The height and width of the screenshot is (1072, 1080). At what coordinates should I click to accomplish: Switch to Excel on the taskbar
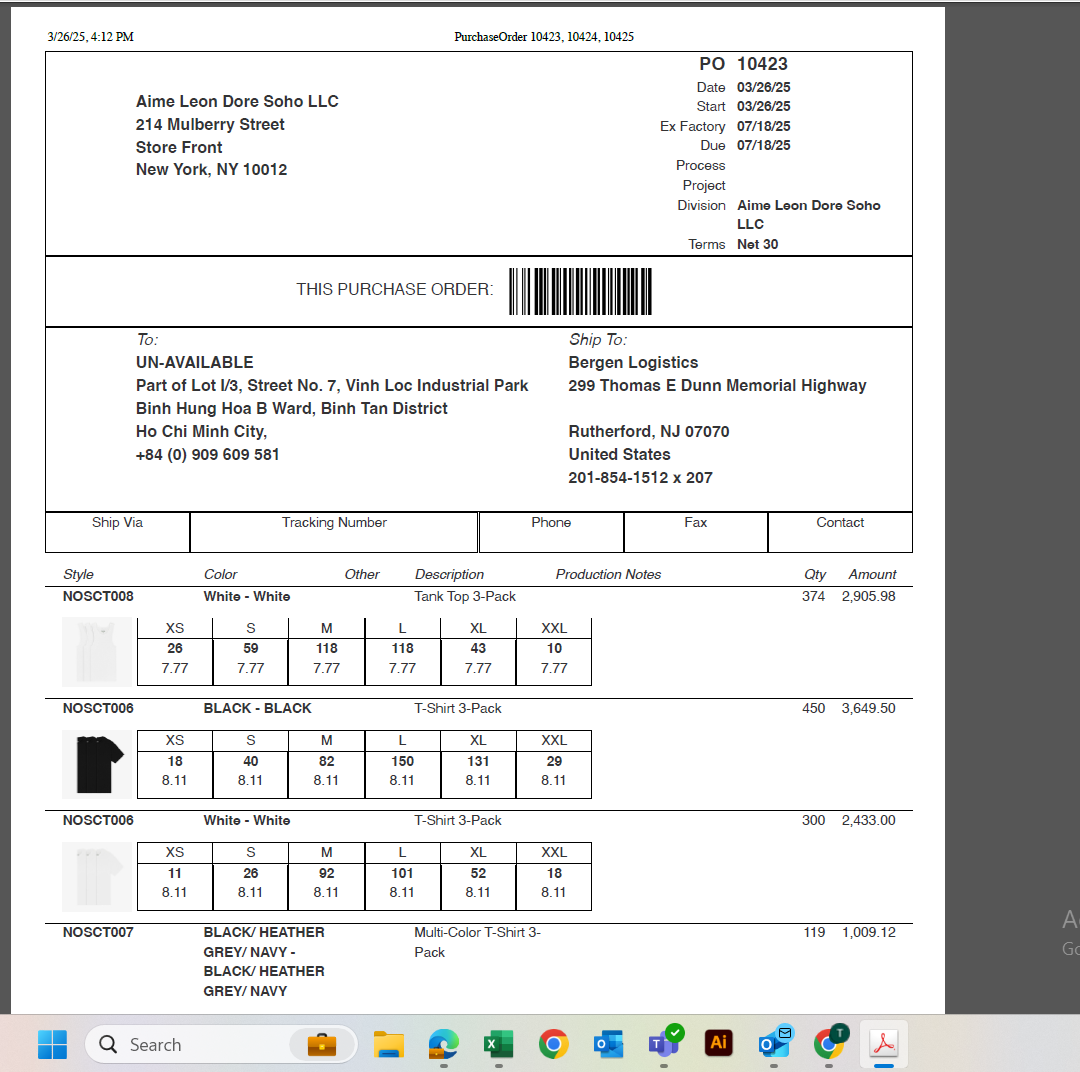coord(499,1044)
